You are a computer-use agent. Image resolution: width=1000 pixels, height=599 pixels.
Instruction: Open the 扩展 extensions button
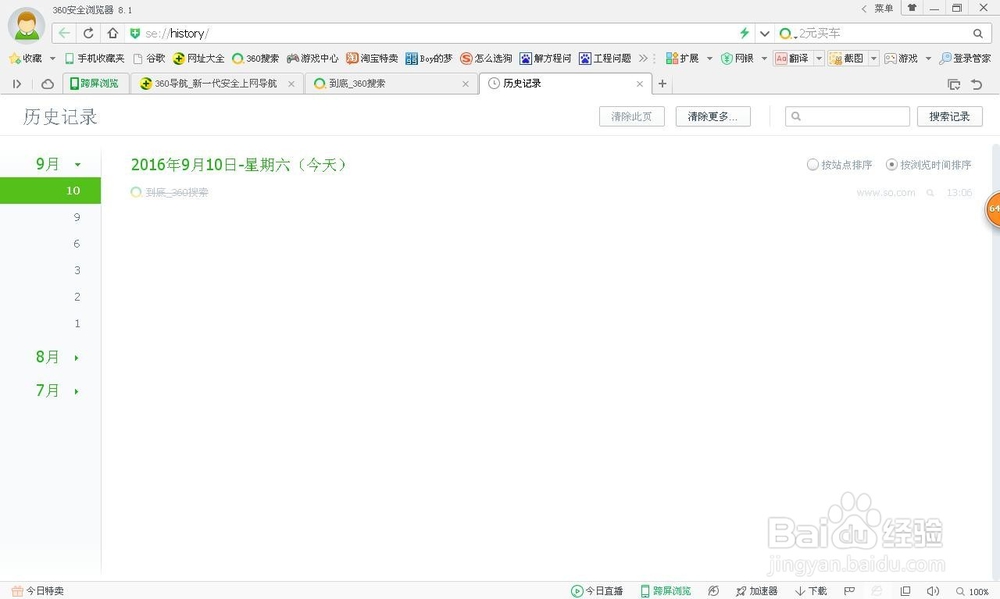682,58
